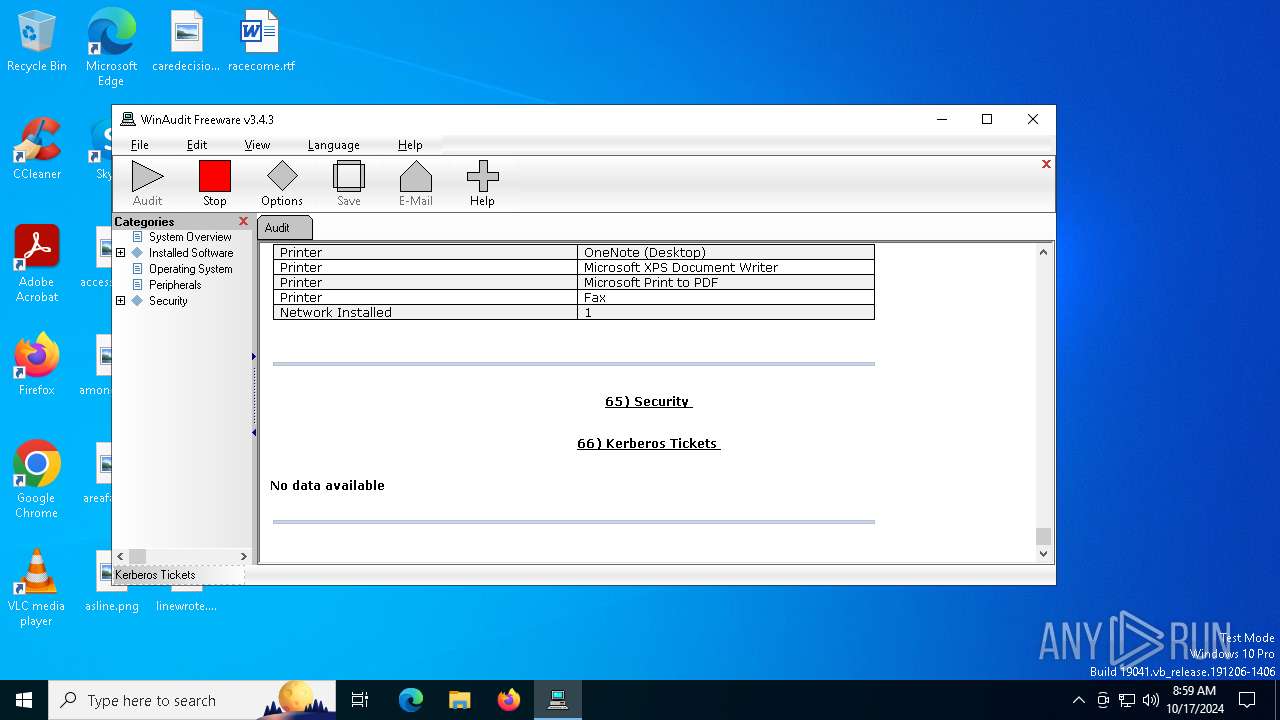1280x720 pixels.
Task: Open the VLC media player desktop shortcut
Action: 37,588
